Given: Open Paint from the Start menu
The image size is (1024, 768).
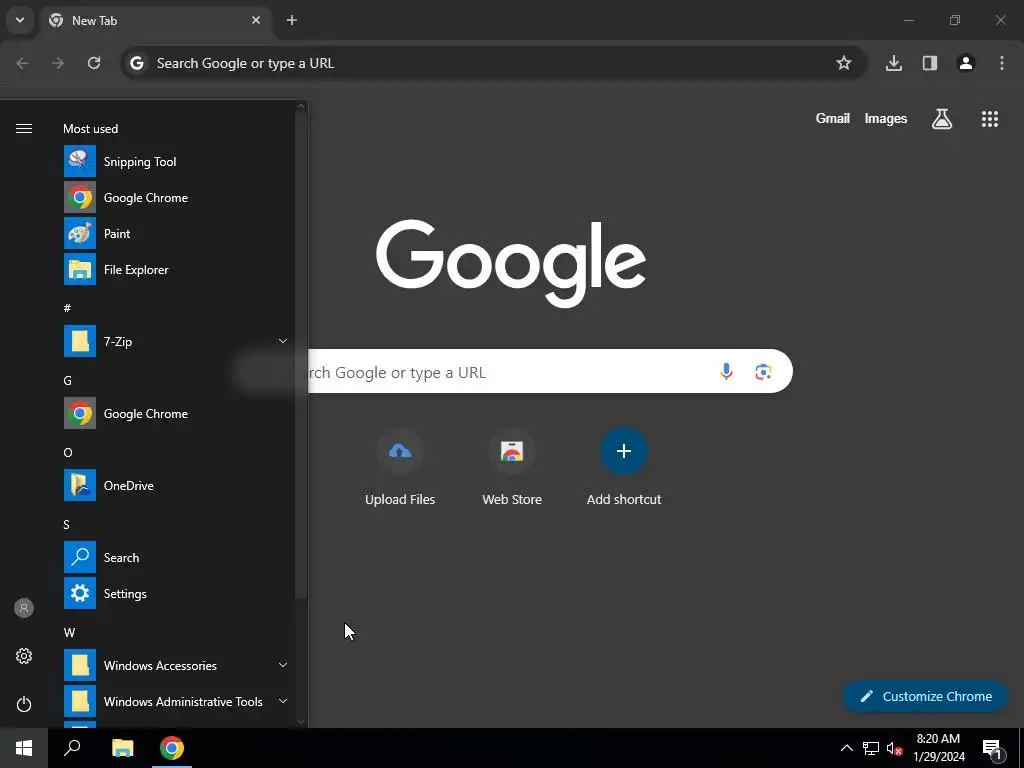Looking at the screenshot, I should (176, 233).
